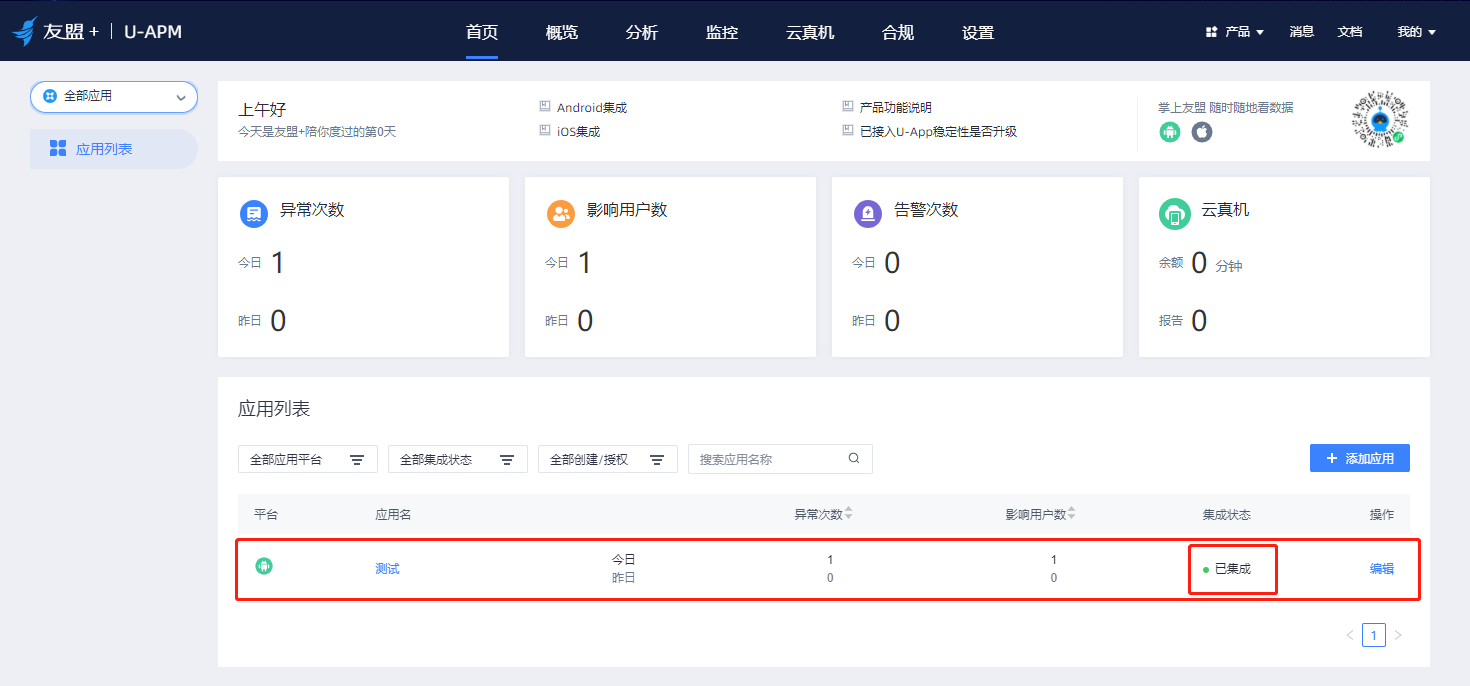The width and height of the screenshot is (1470, 686).
Task: Click the 搜索应用名称 input field
Action: click(770, 458)
